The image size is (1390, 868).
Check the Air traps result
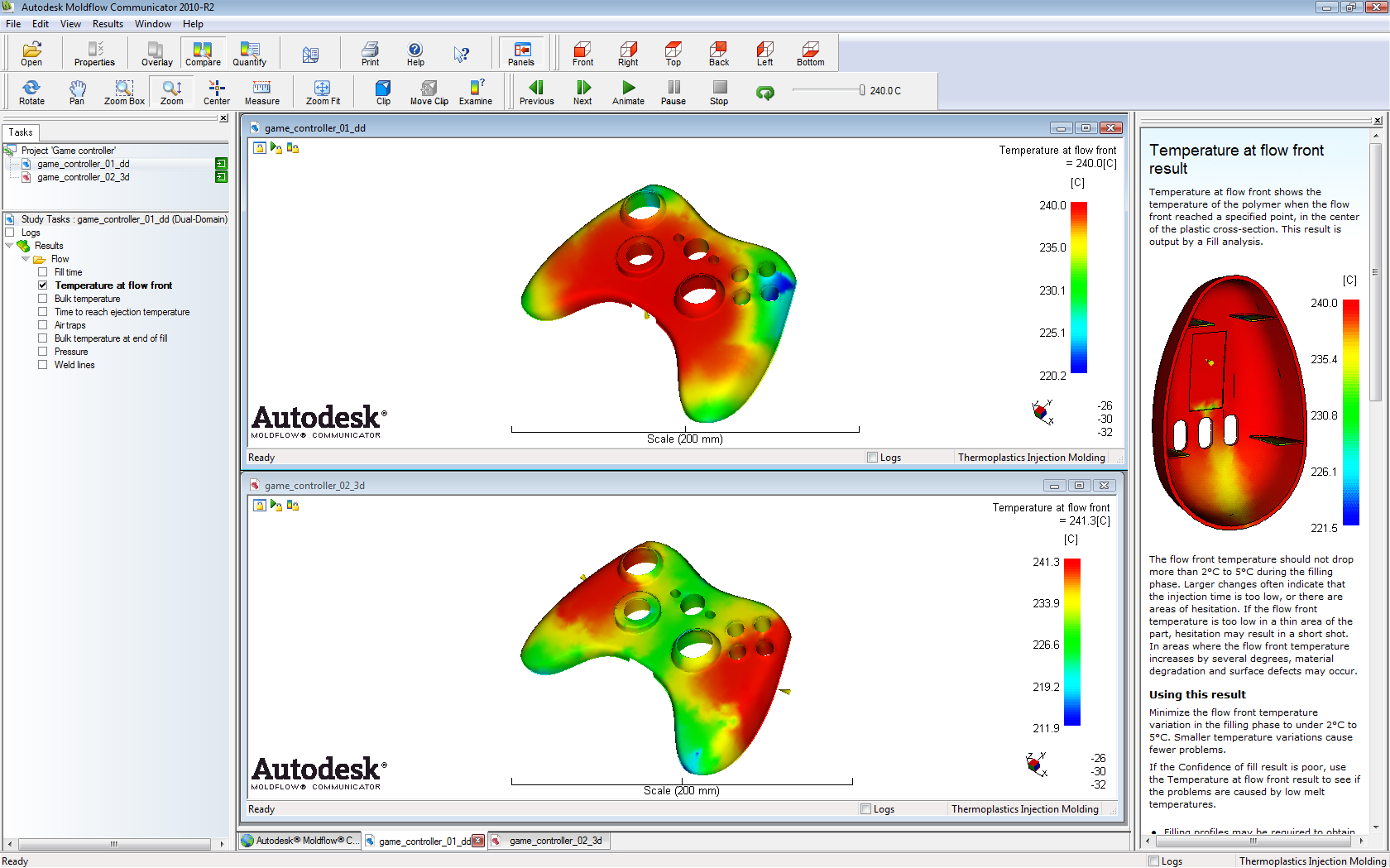pyautogui.click(x=42, y=325)
